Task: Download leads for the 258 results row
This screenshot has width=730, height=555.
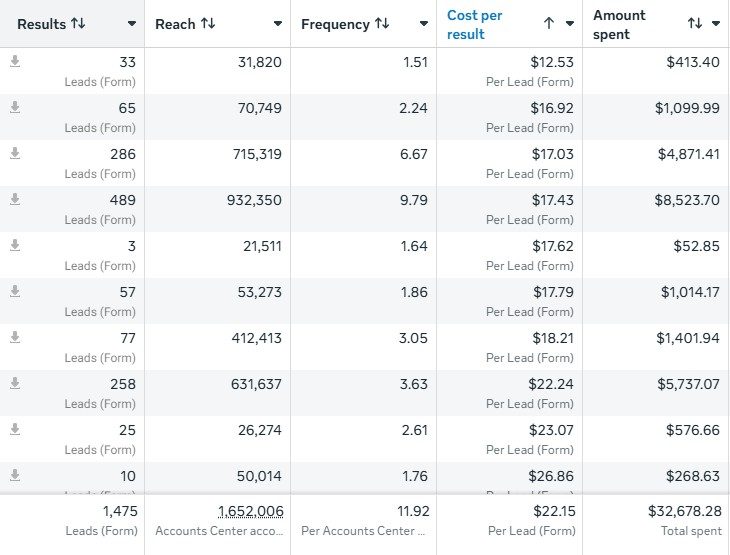Action: click(x=15, y=383)
